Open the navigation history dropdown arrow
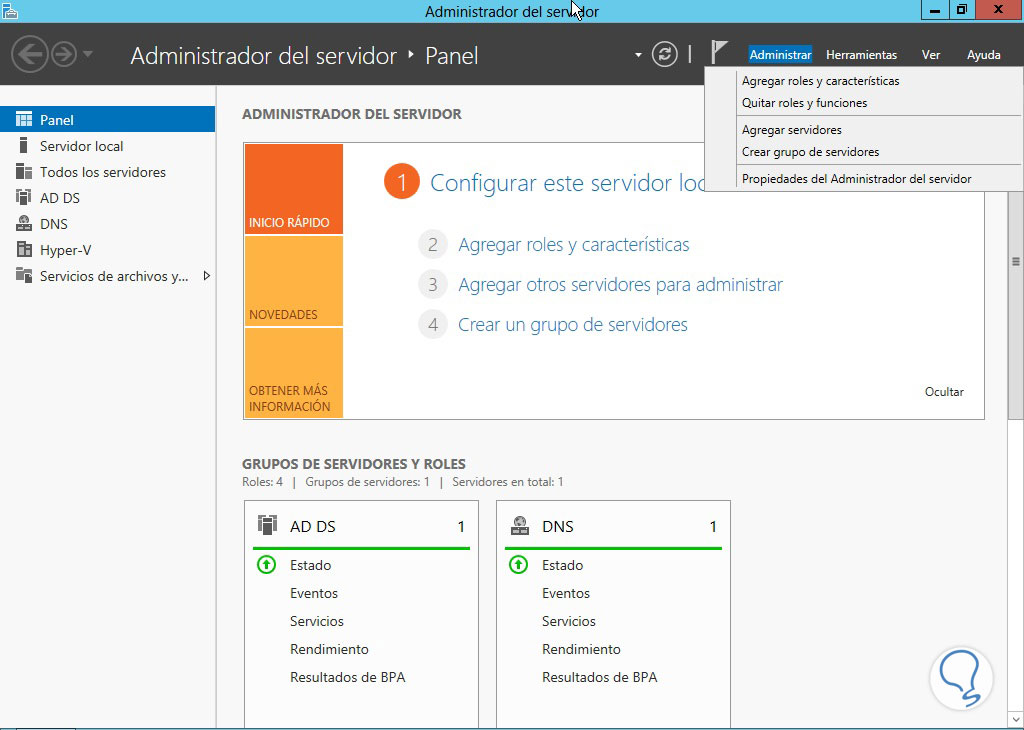 pos(88,54)
